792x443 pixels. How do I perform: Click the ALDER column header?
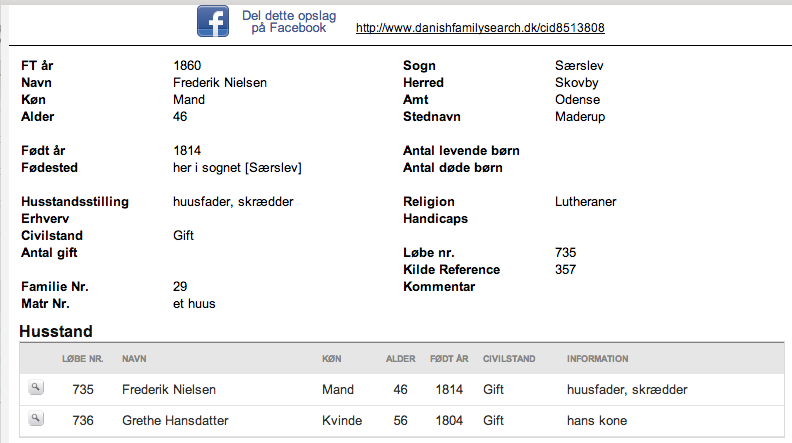(401, 359)
